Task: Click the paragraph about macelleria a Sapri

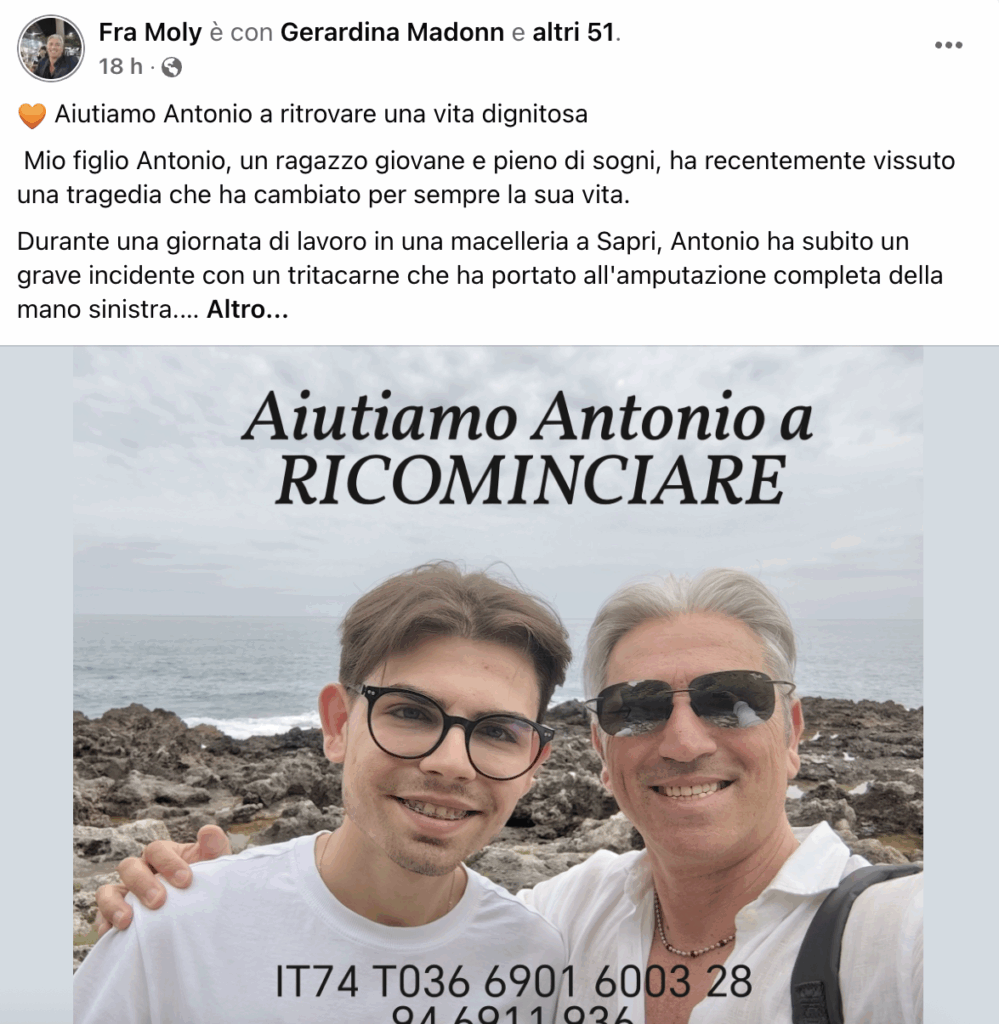Action: point(480,276)
